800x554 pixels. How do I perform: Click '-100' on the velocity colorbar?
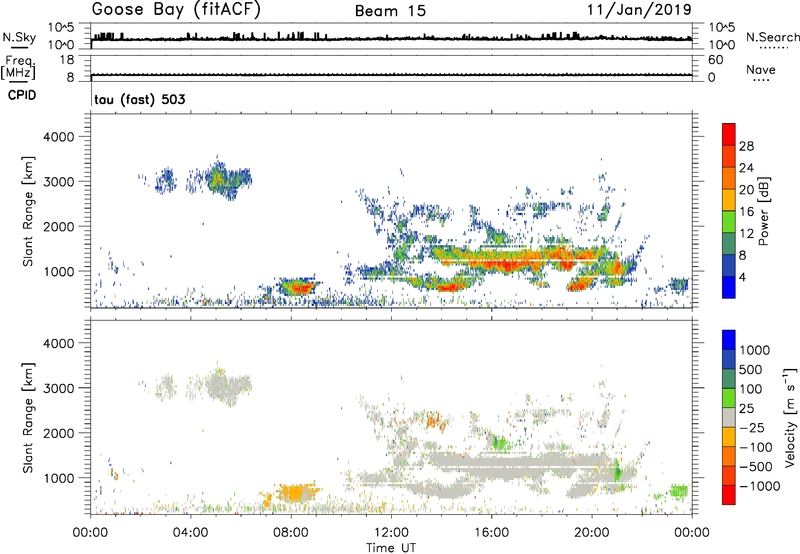coord(756,447)
